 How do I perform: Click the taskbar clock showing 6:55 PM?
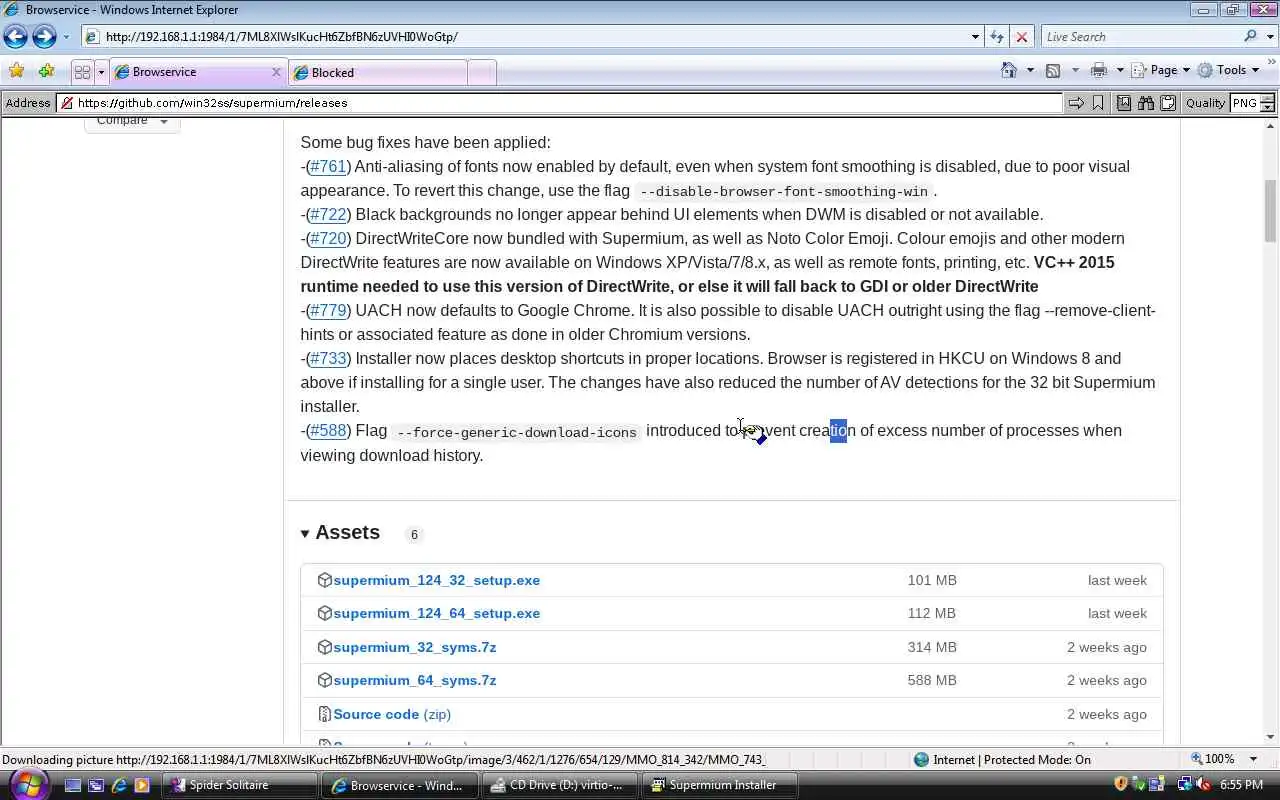point(1241,785)
